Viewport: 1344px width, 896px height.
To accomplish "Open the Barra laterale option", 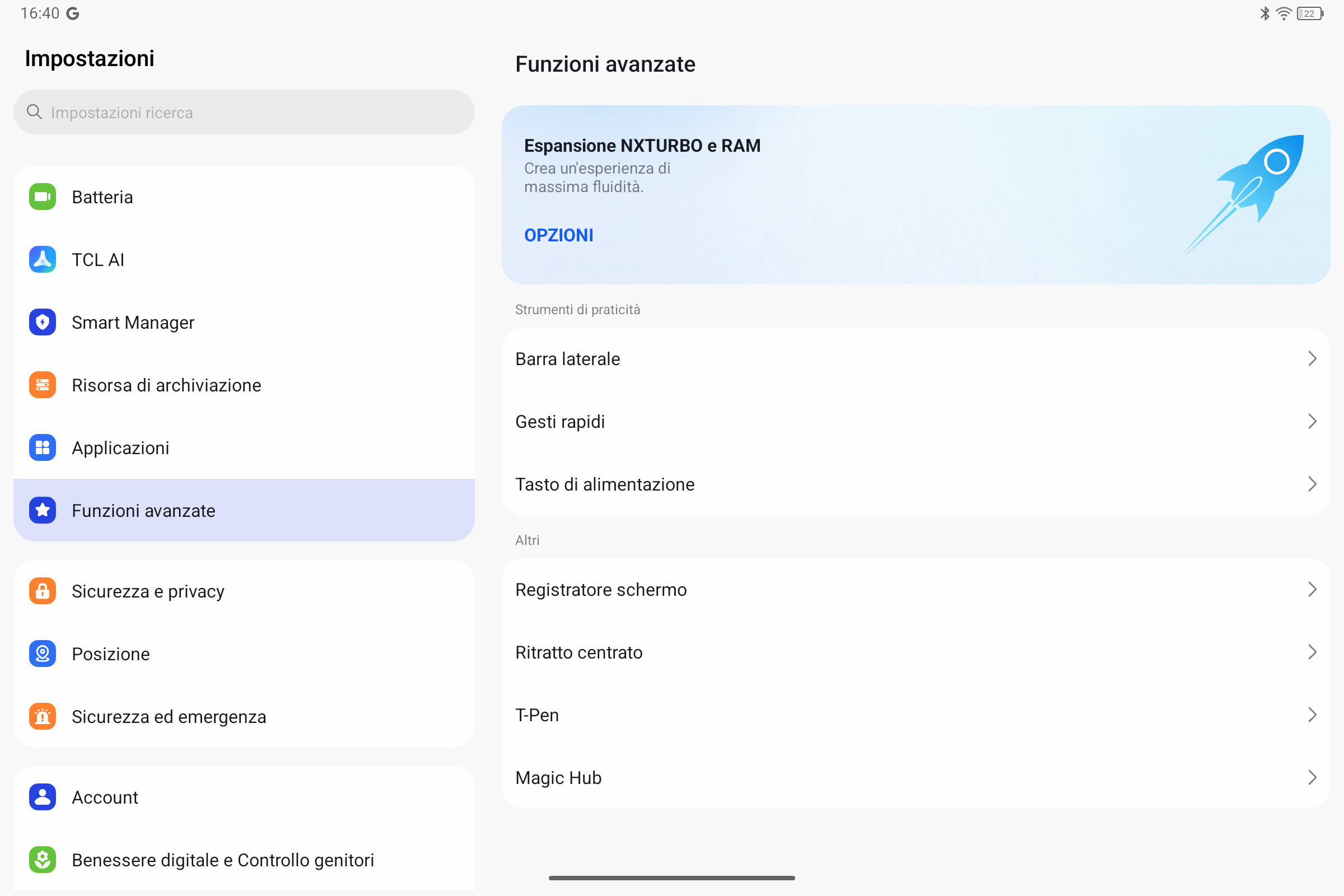I will click(x=916, y=359).
